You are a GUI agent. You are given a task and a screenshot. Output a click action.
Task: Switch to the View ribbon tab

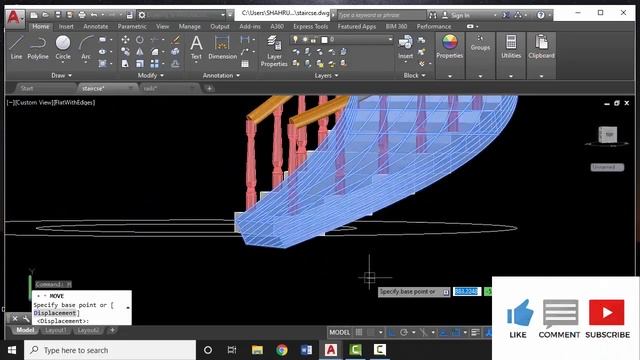click(x=162, y=27)
